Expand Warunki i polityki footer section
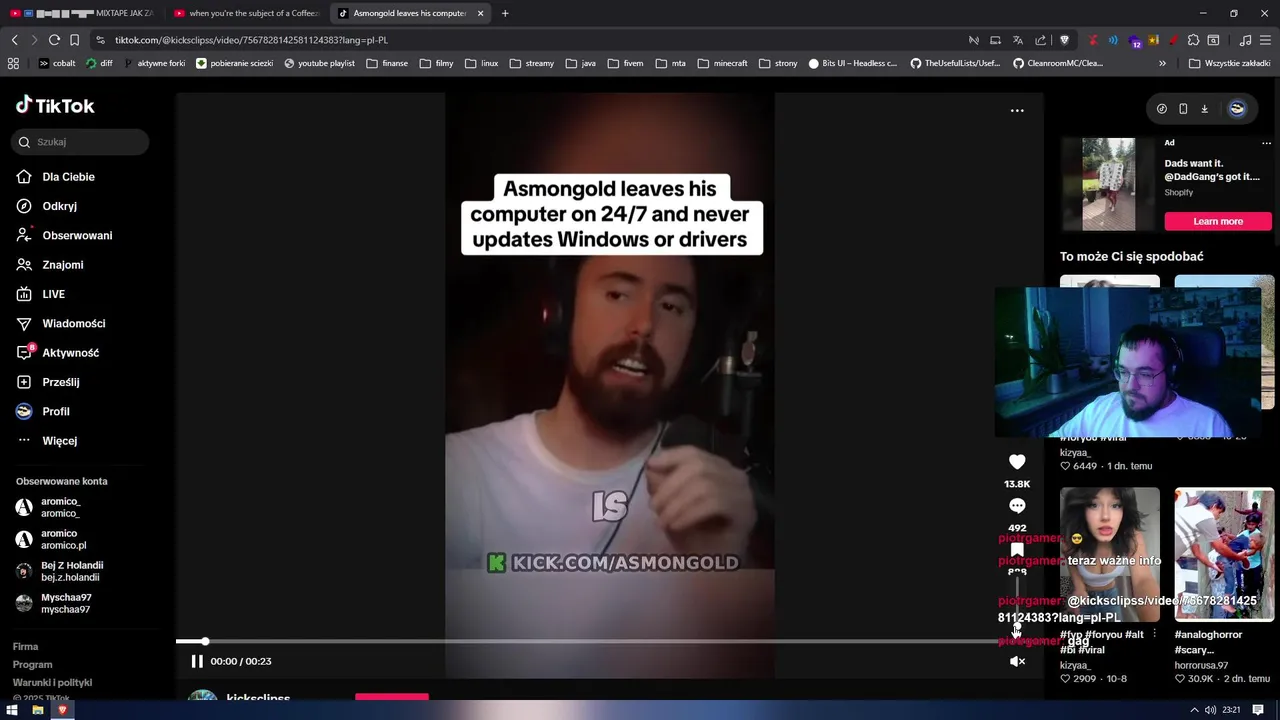Viewport: 1280px width, 720px height. 52,683
